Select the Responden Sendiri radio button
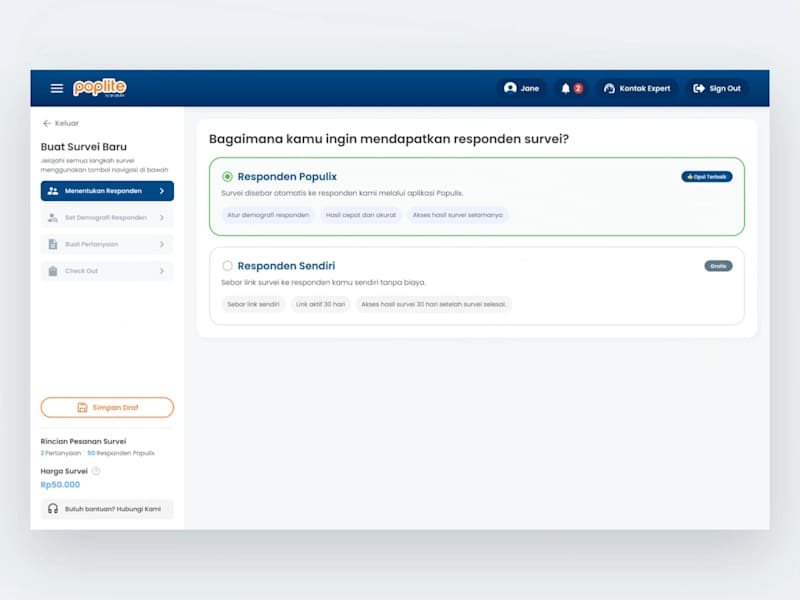The image size is (800, 600). click(228, 266)
